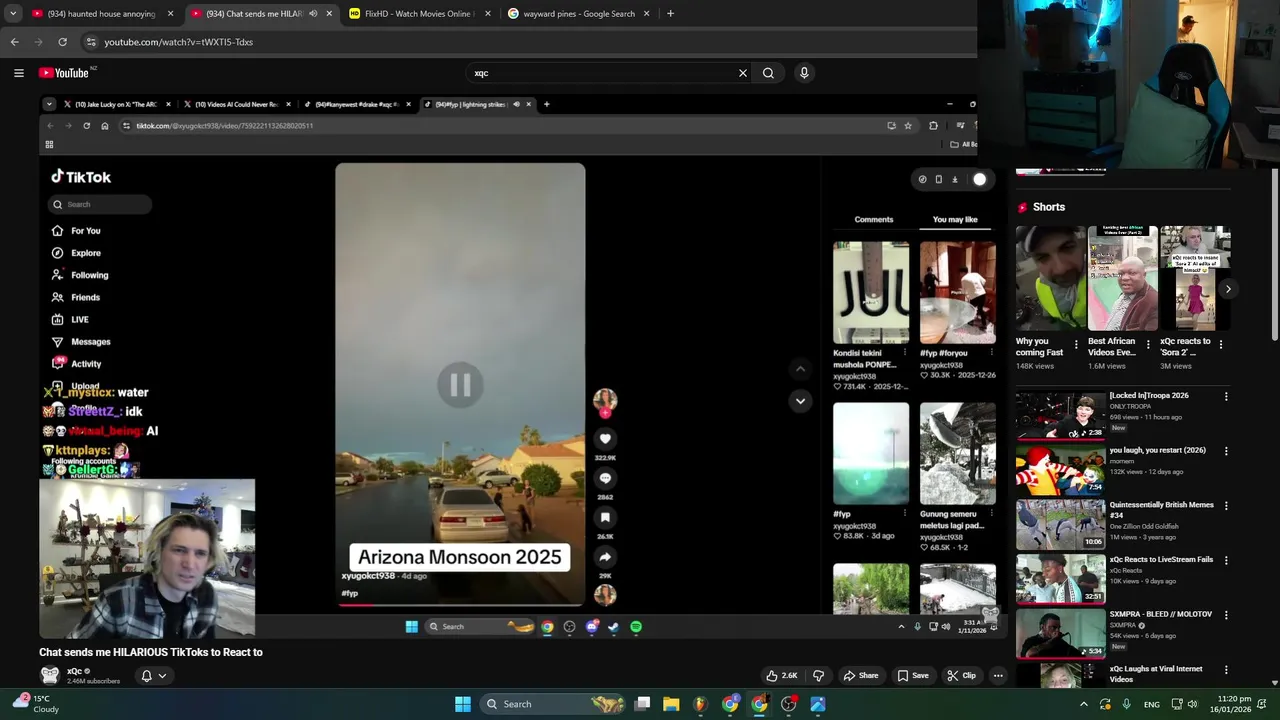The image size is (1280, 720).
Task: Like the TikTok with heart icon
Action: click(x=605, y=439)
